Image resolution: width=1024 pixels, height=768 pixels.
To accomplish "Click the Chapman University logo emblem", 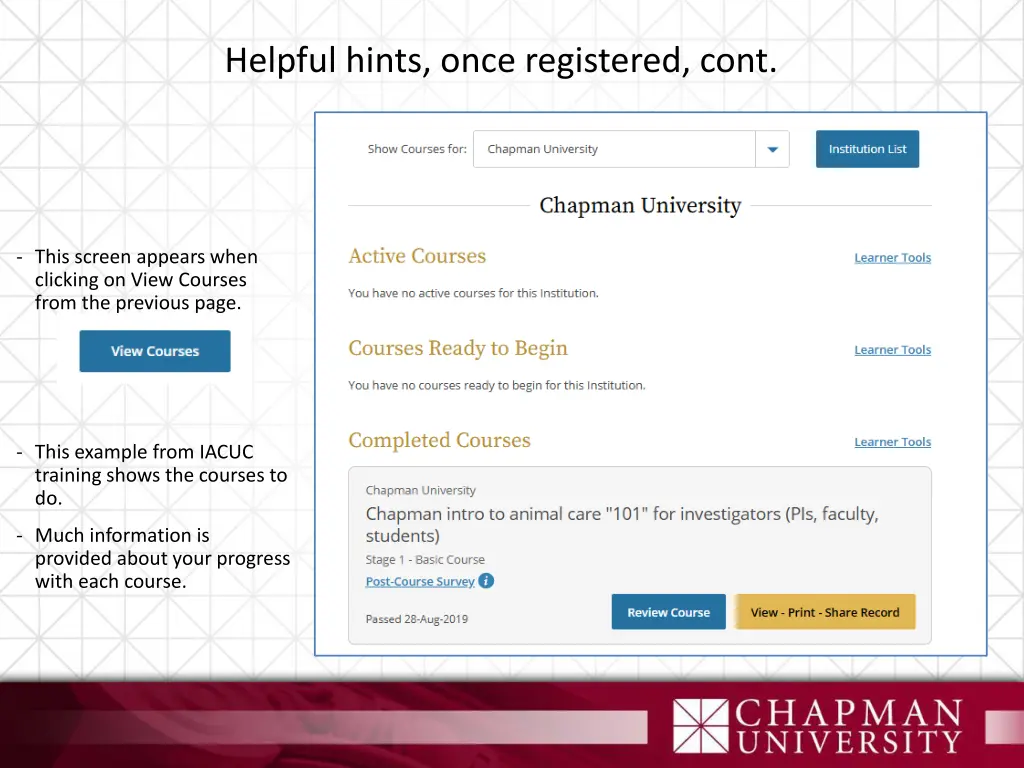I will click(x=701, y=726).
